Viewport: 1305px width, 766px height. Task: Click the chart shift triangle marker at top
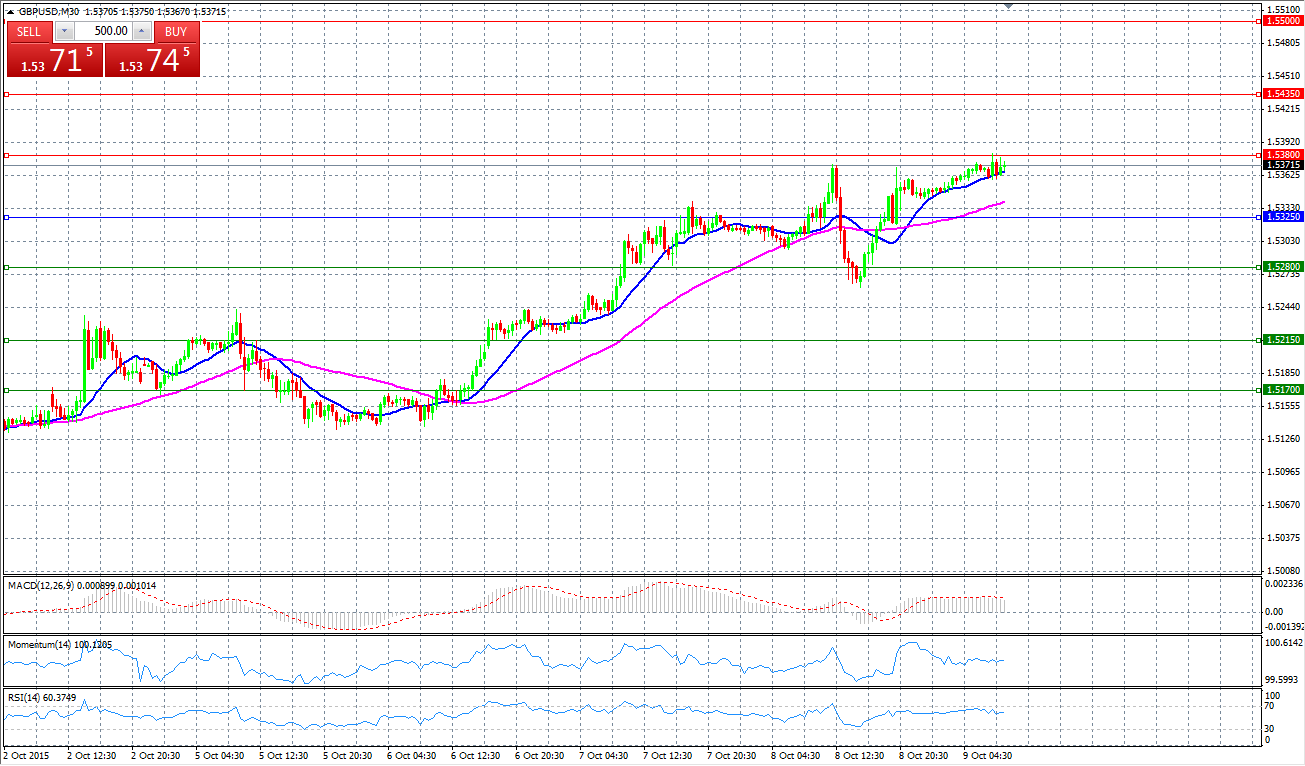pyautogui.click(x=1008, y=6)
